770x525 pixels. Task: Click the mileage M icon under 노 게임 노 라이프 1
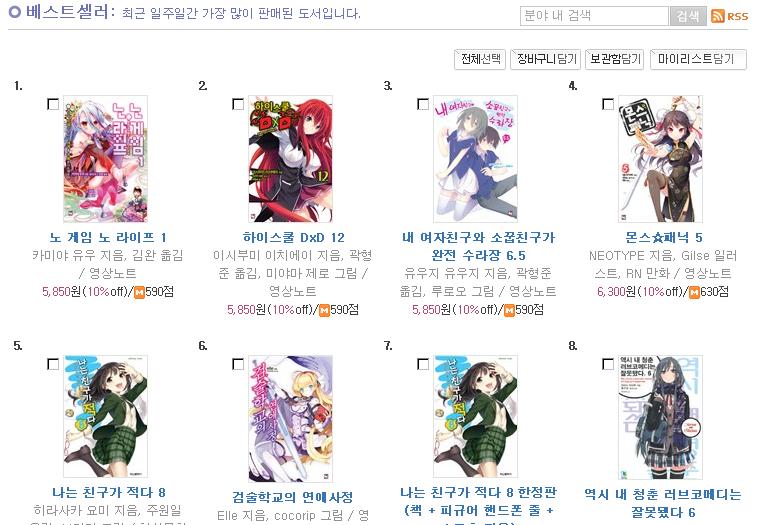click(139, 292)
